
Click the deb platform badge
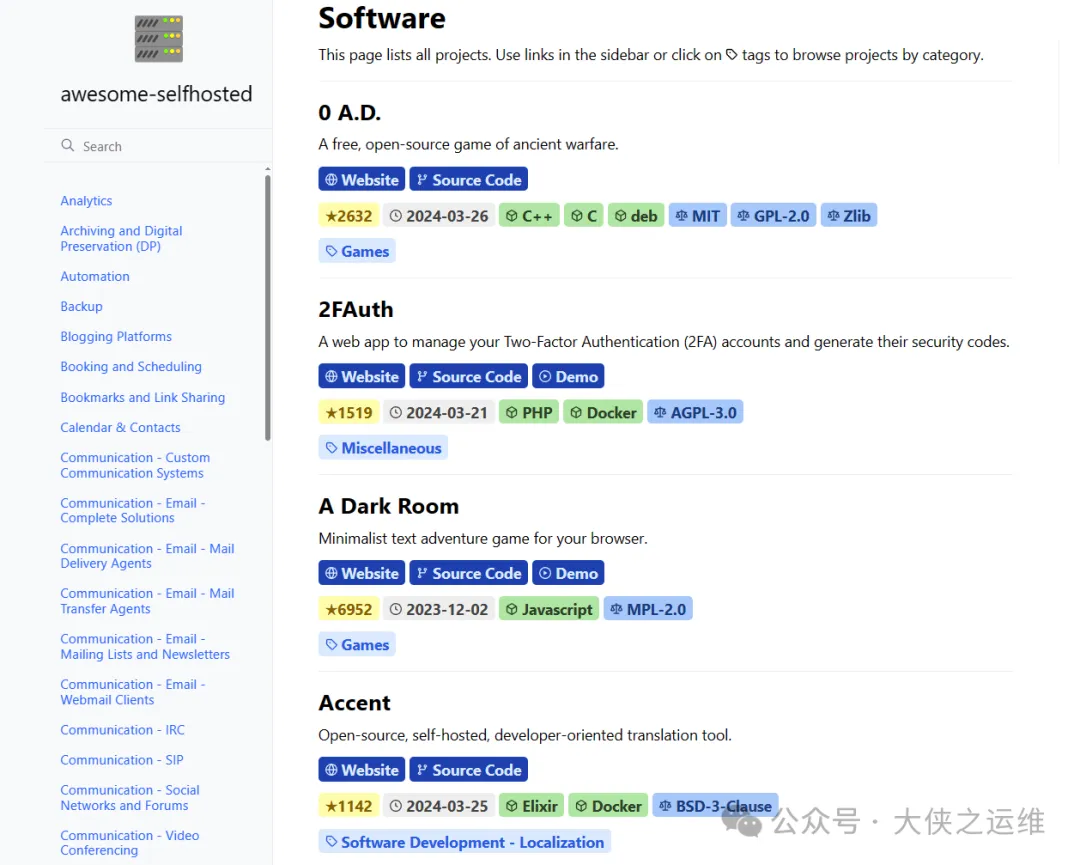coord(636,216)
